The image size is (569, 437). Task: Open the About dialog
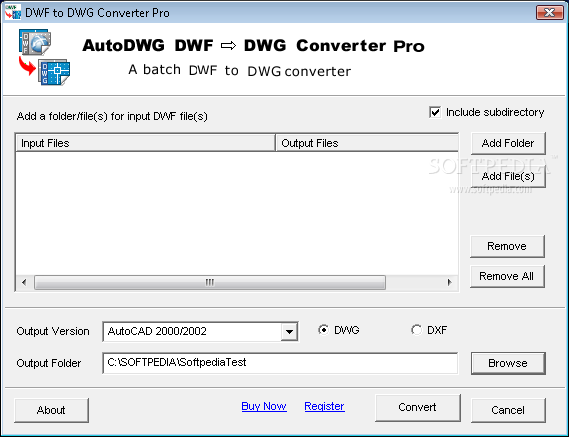coord(51,410)
